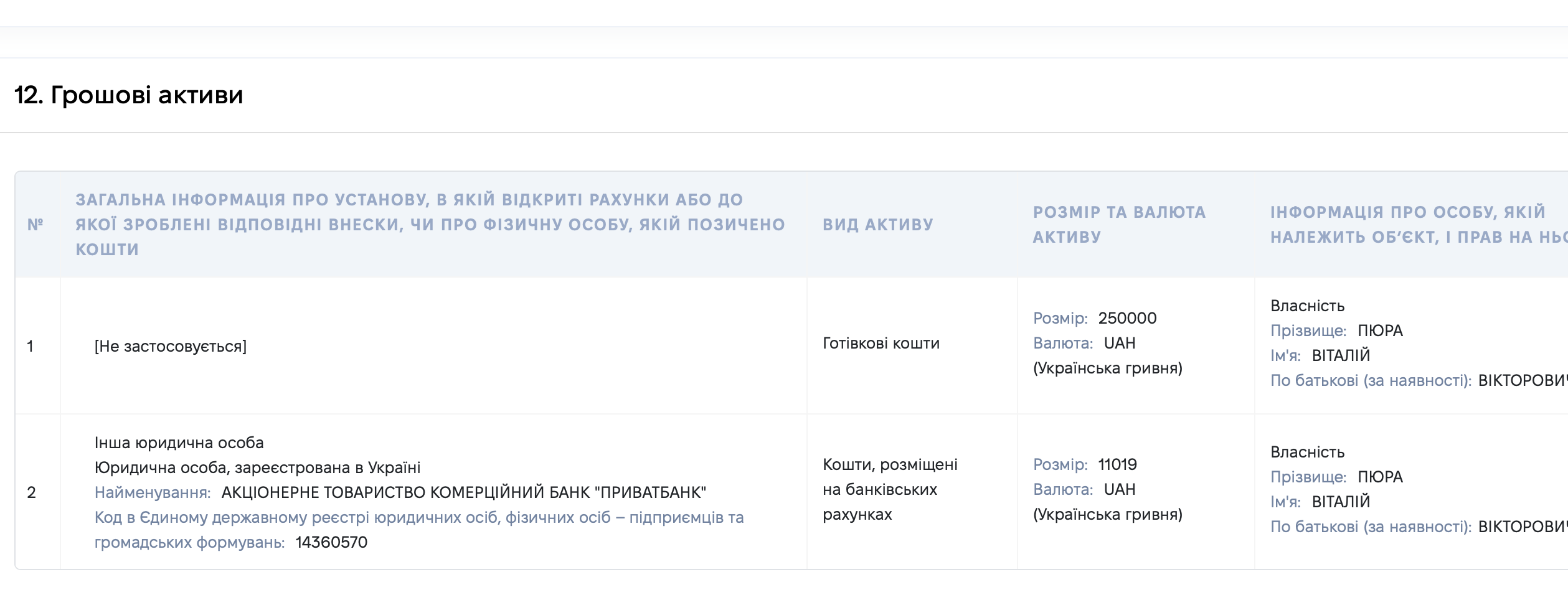Click the '12. Грошові активи' section heading
This screenshot has width=1568, height=605.
pos(128,95)
